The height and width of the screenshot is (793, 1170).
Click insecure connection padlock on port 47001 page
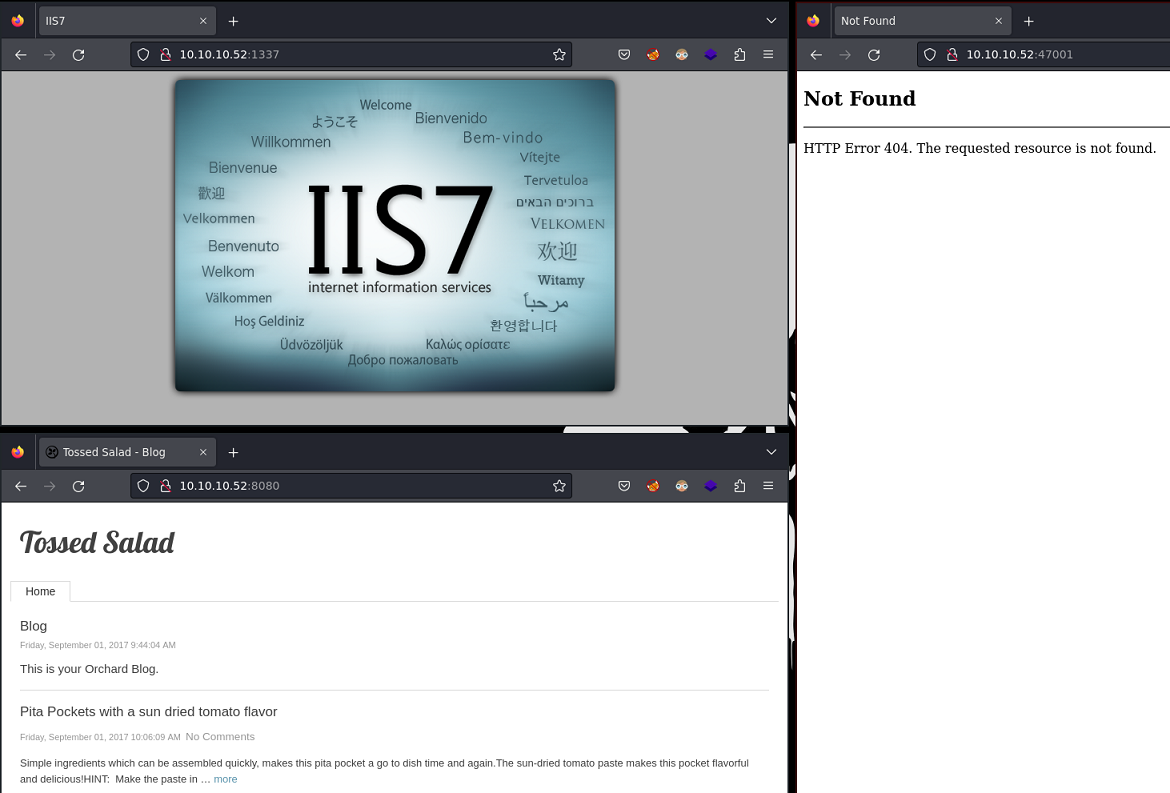(x=951, y=55)
